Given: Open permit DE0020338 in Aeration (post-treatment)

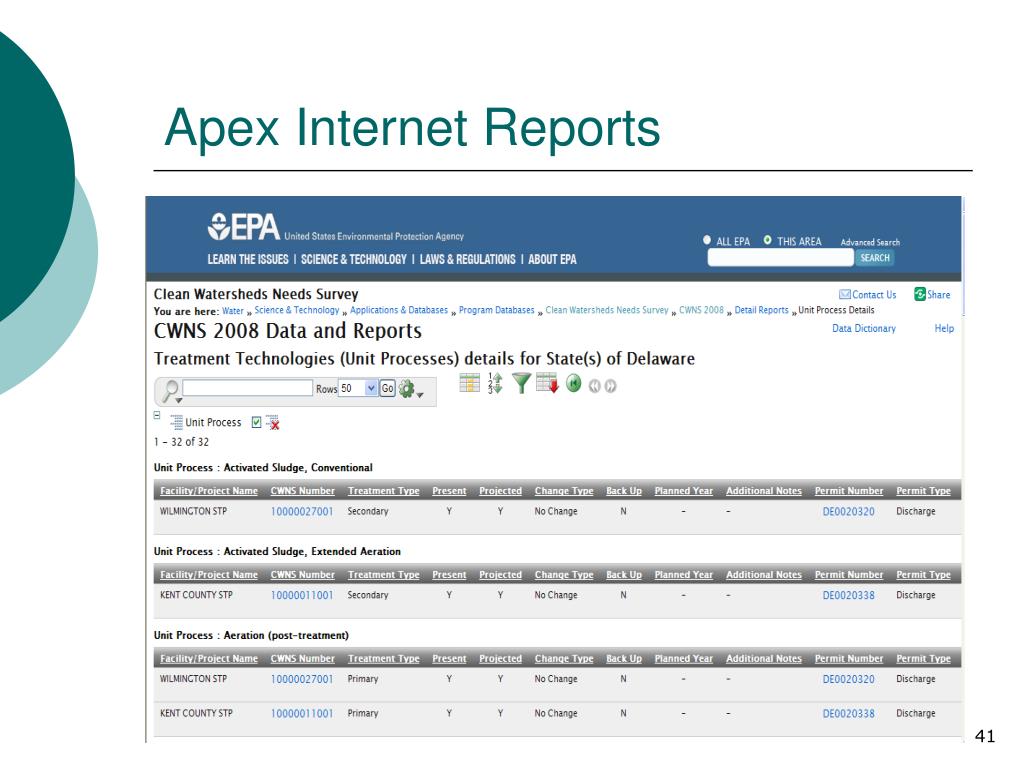Looking at the screenshot, I should pos(848,714).
